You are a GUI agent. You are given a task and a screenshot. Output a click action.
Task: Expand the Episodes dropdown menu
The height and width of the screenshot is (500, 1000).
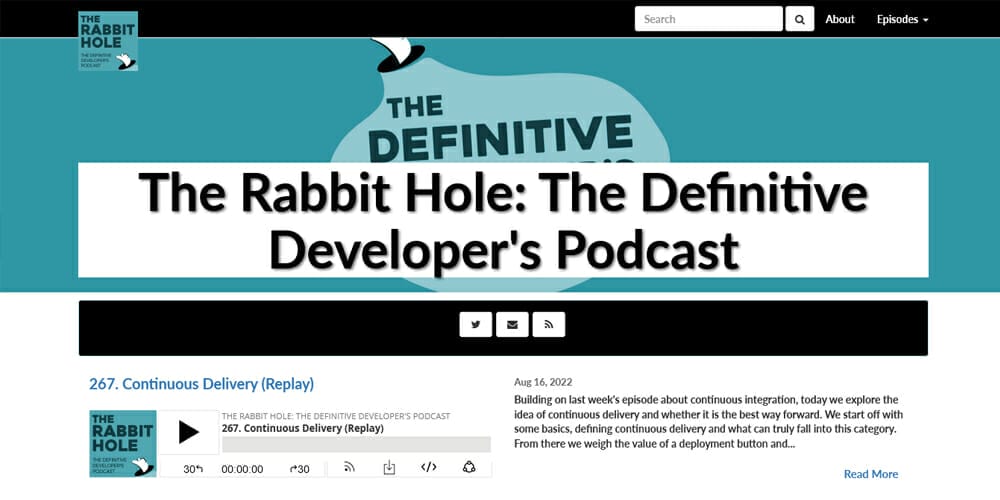coord(902,19)
